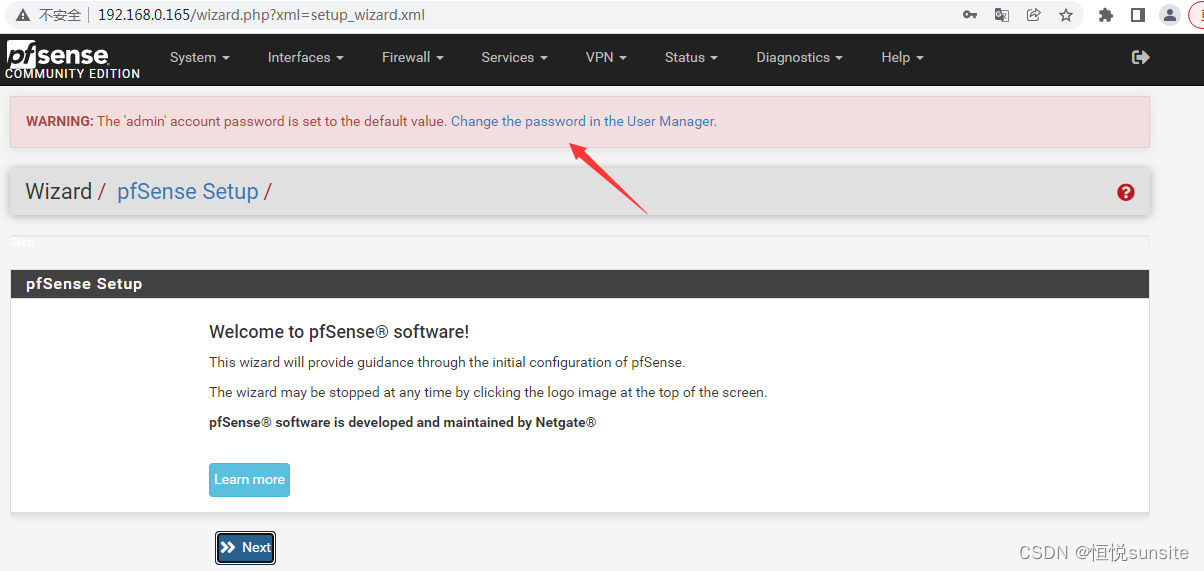Click the pfSense Setup panel header
Image resolution: width=1204 pixels, height=571 pixels.
coord(579,284)
